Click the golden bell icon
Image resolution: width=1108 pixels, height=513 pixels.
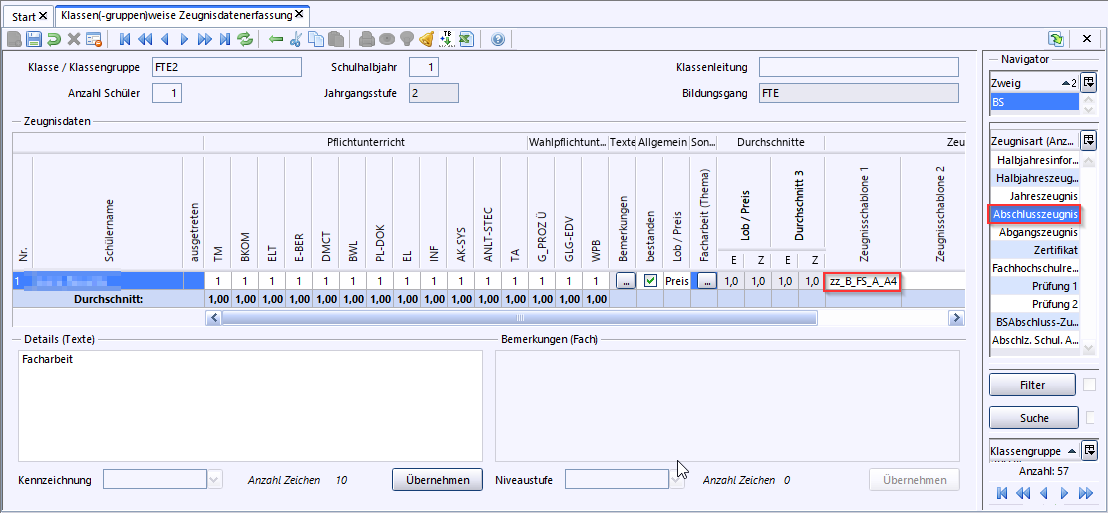426,40
